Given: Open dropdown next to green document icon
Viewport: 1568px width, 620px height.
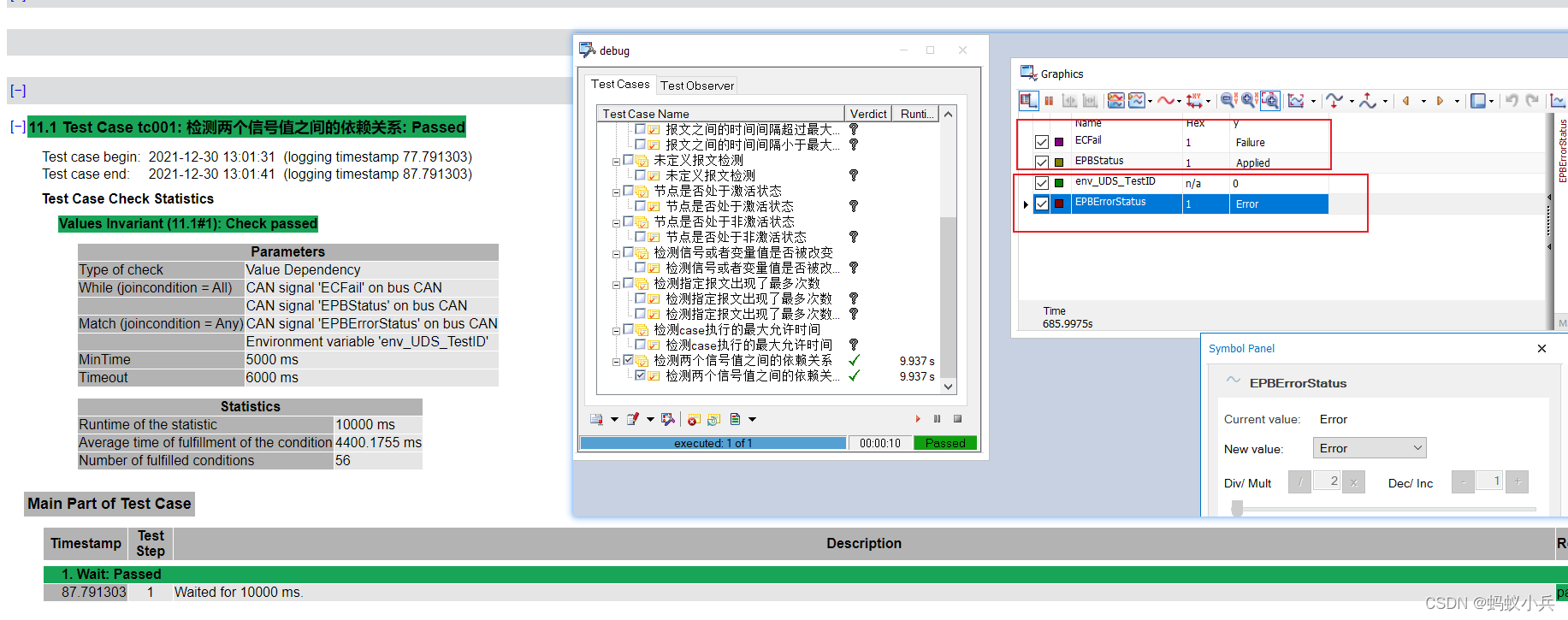Looking at the screenshot, I should click(752, 419).
